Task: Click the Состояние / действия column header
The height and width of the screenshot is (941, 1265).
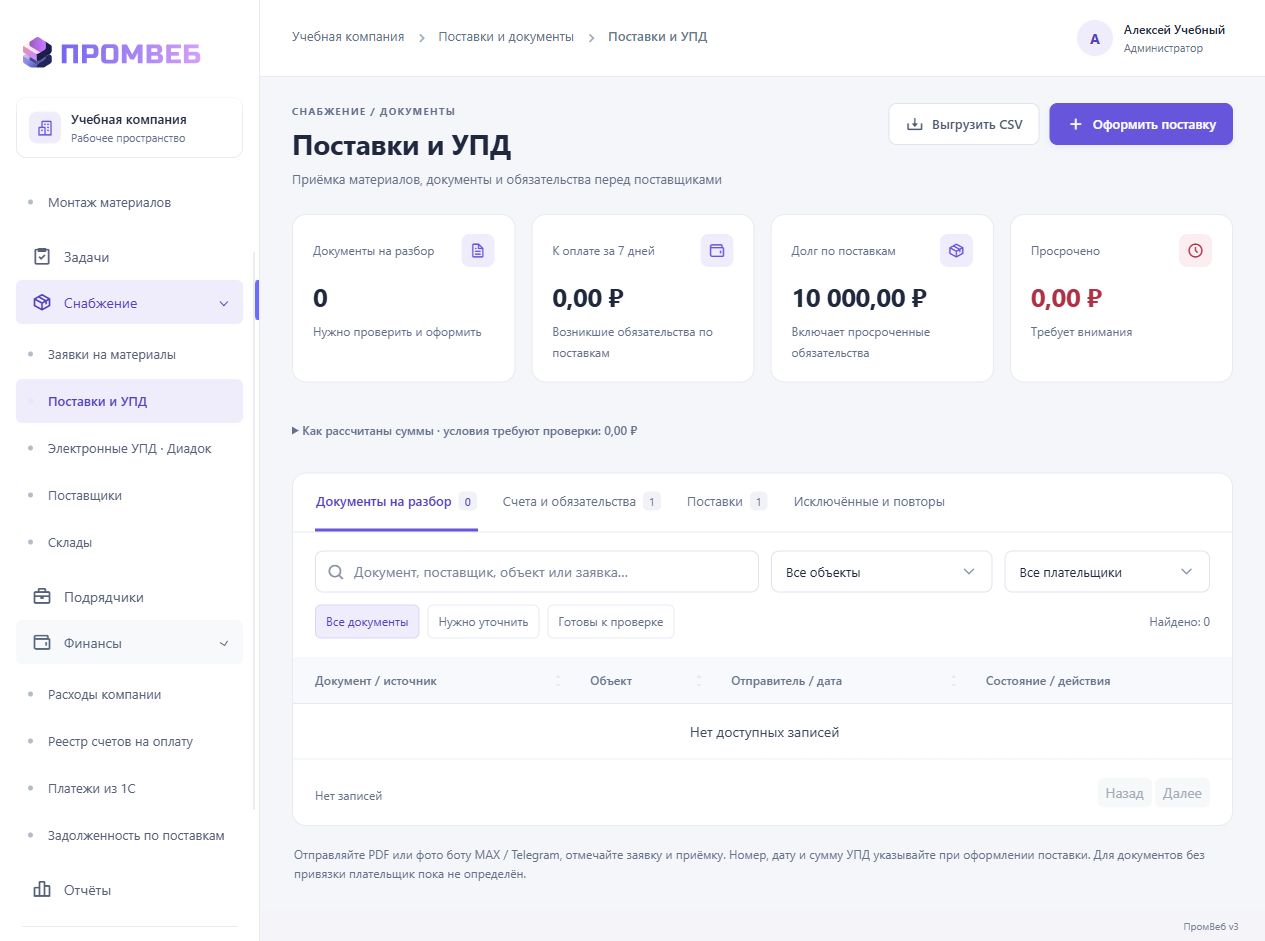Action: [x=1048, y=681]
